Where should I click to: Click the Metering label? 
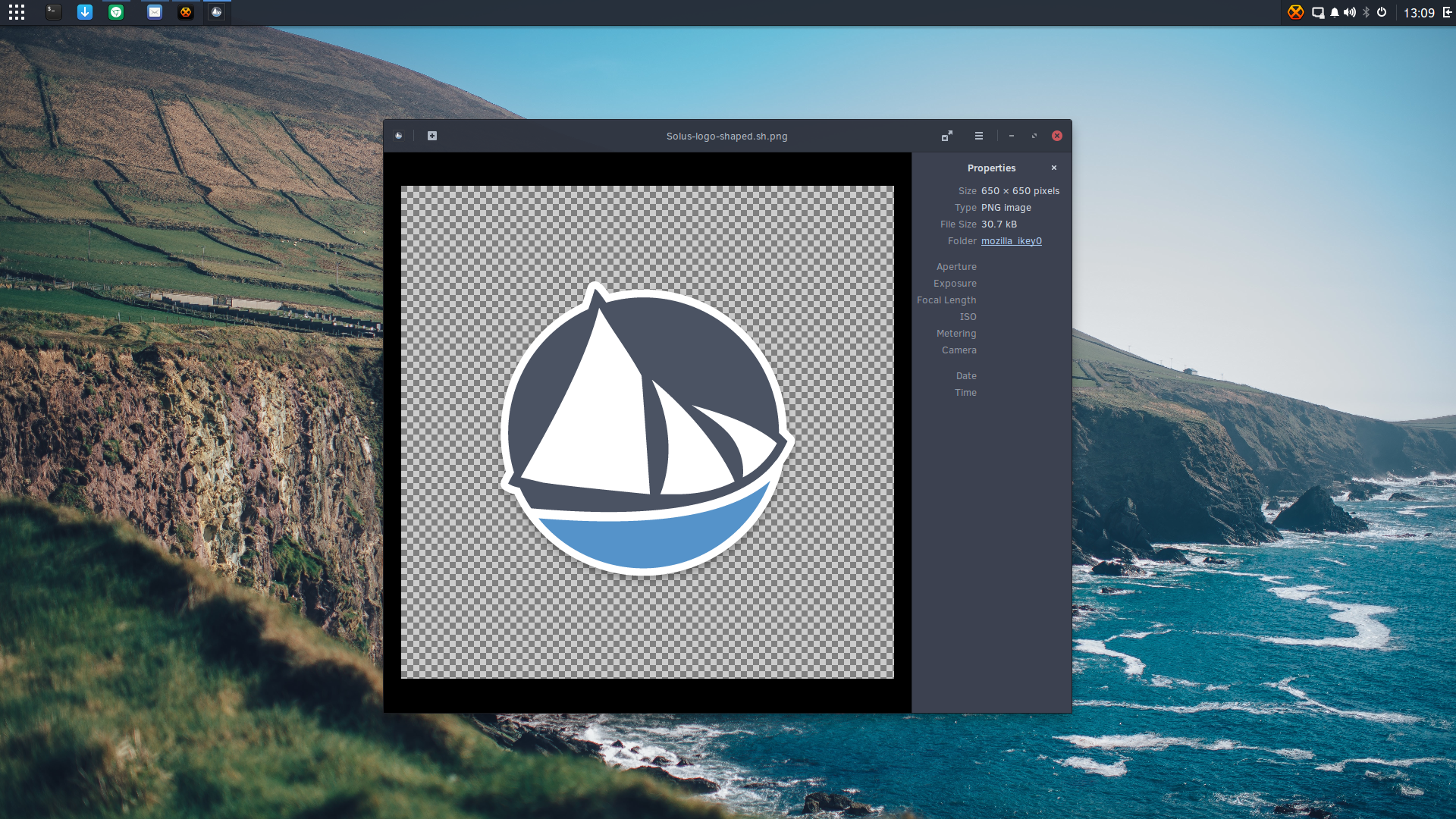click(x=956, y=334)
